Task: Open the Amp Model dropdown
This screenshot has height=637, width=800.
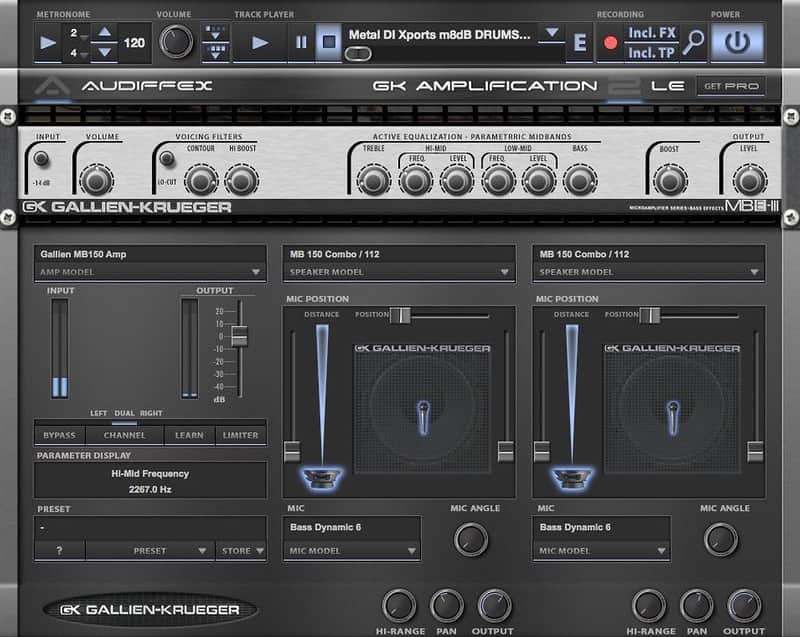Action: [x=151, y=272]
